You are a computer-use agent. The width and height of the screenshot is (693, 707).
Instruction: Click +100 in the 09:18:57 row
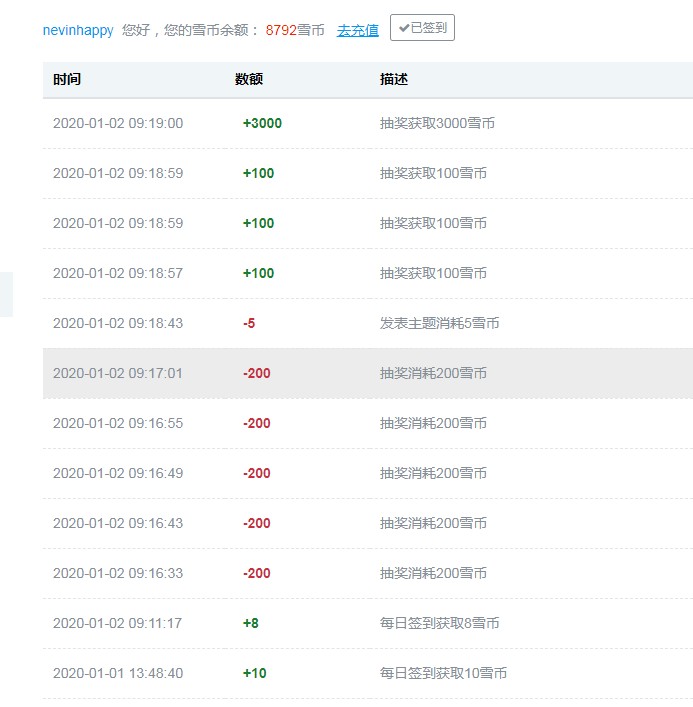tap(258, 273)
